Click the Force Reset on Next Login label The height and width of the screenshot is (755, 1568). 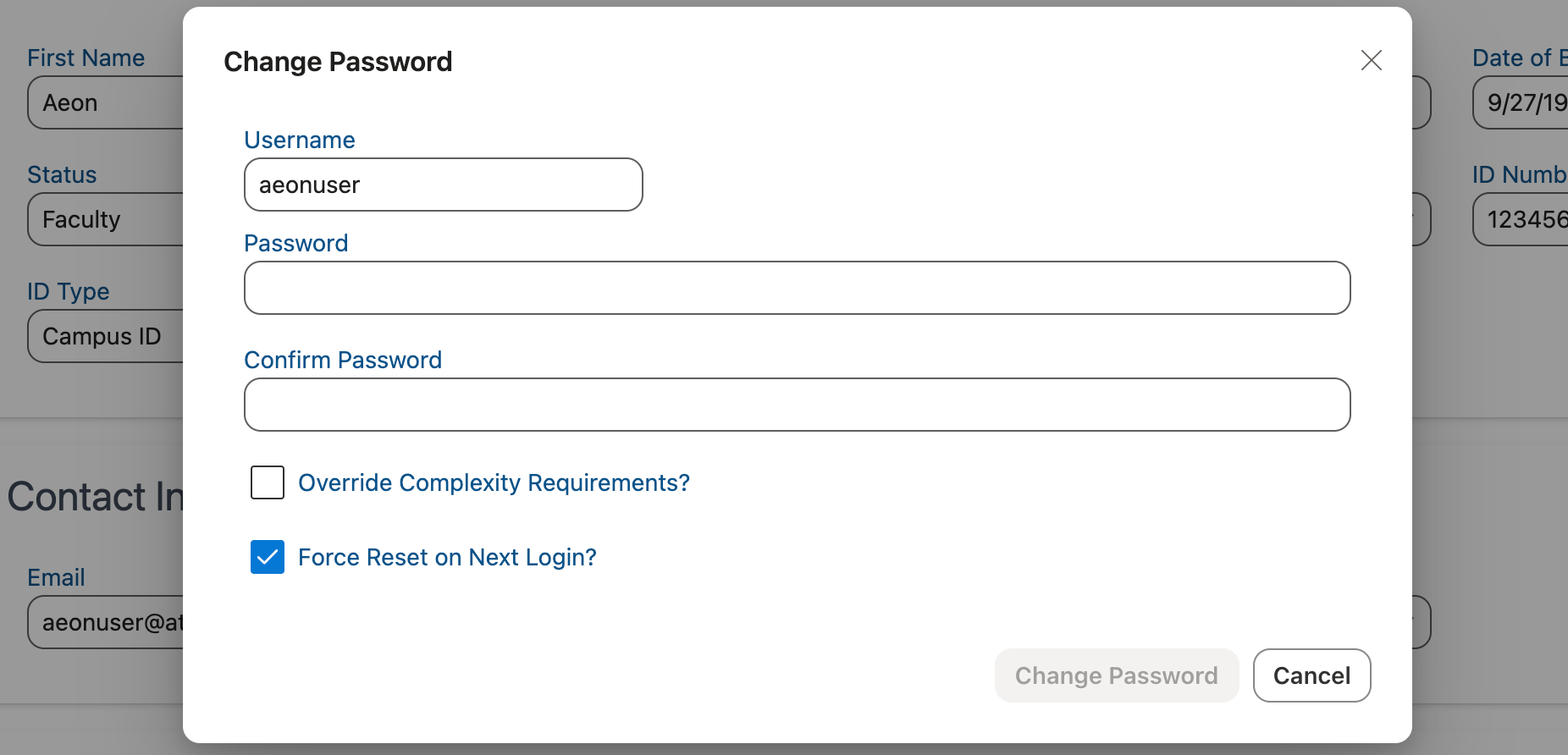446,557
